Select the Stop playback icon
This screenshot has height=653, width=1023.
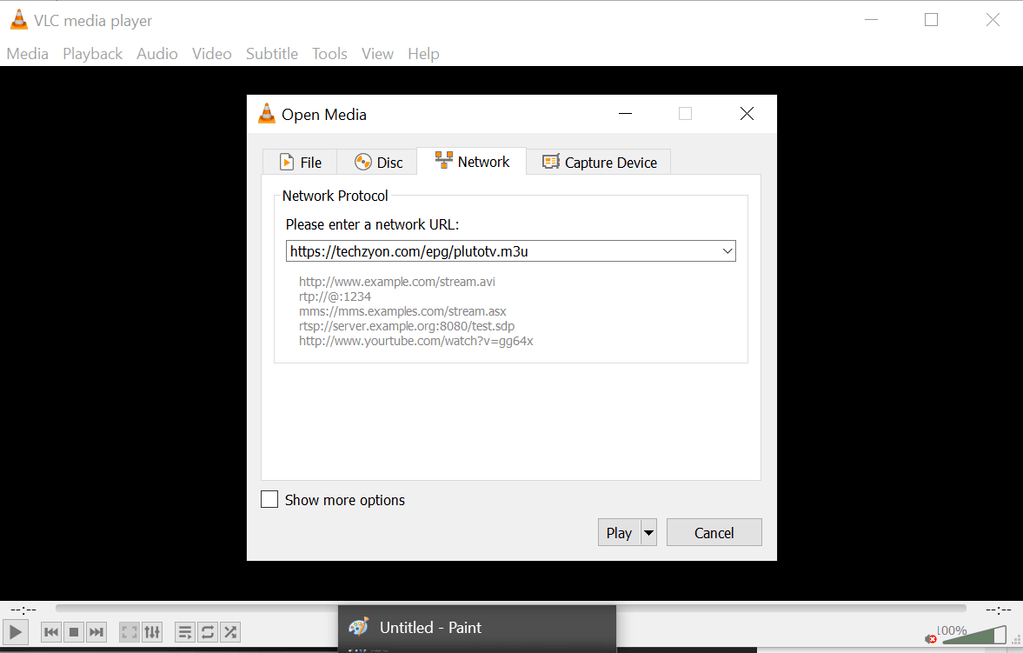[x=72, y=631]
